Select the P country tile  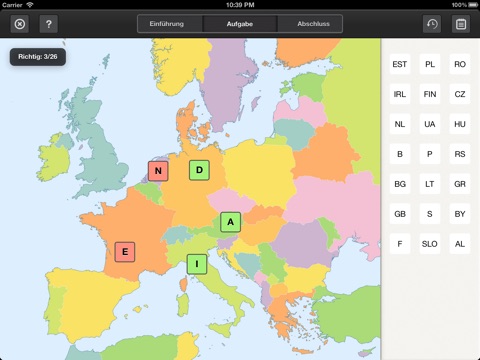(430, 154)
